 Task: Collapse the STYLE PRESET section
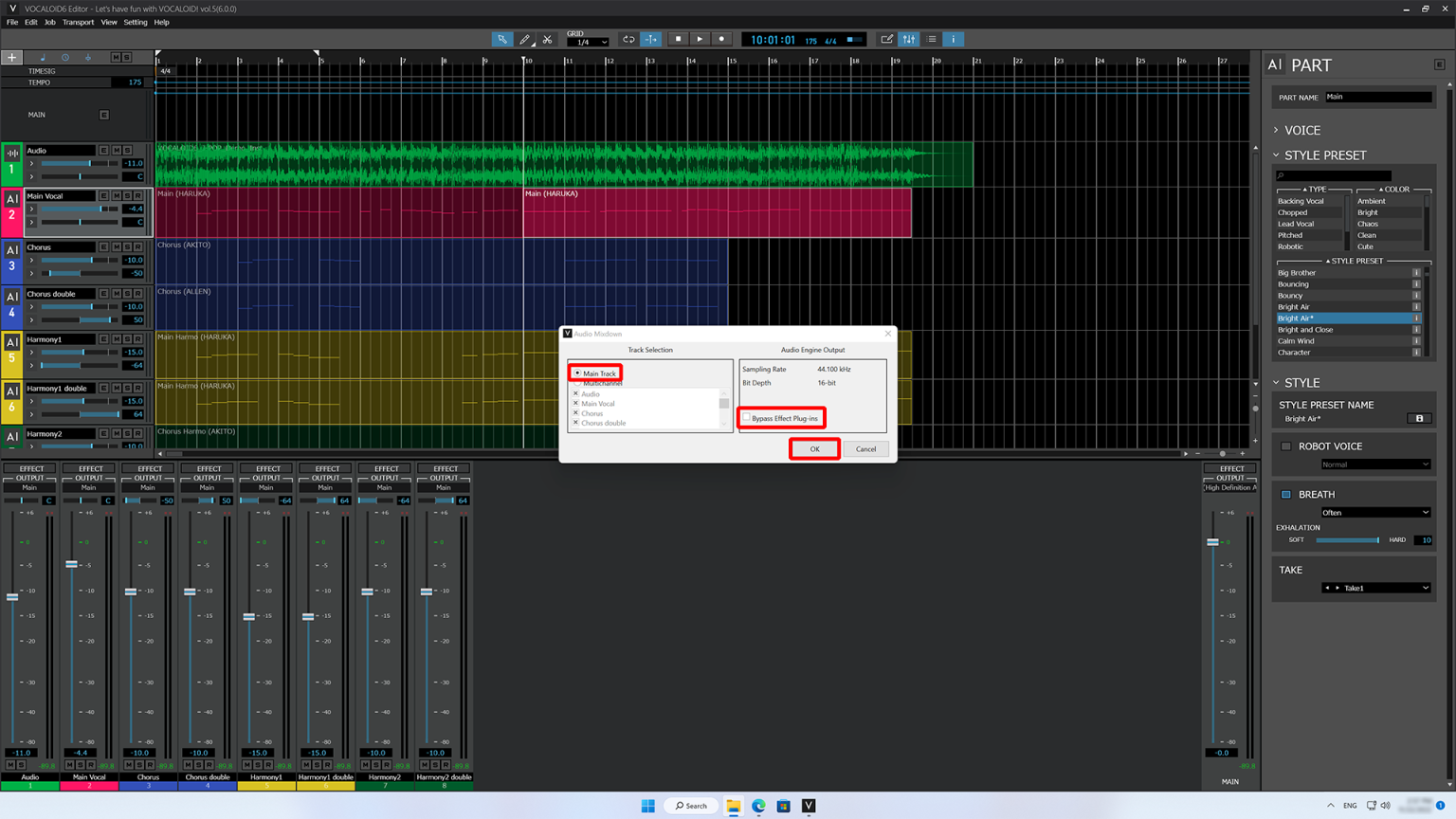coord(1276,155)
